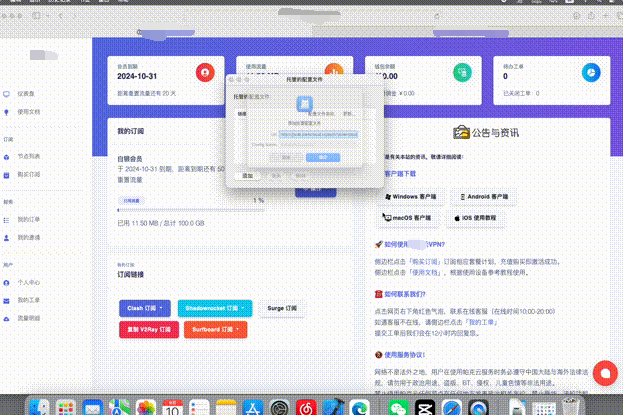The width and height of the screenshot is (623, 415).
Task: Click the blue pending tickets icon
Action: click(x=590, y=73)
